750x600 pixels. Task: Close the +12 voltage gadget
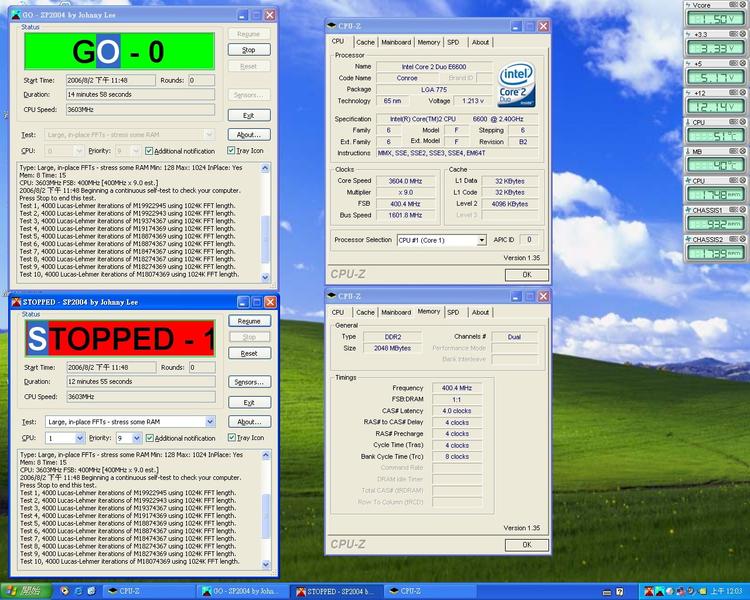[743, 92]
